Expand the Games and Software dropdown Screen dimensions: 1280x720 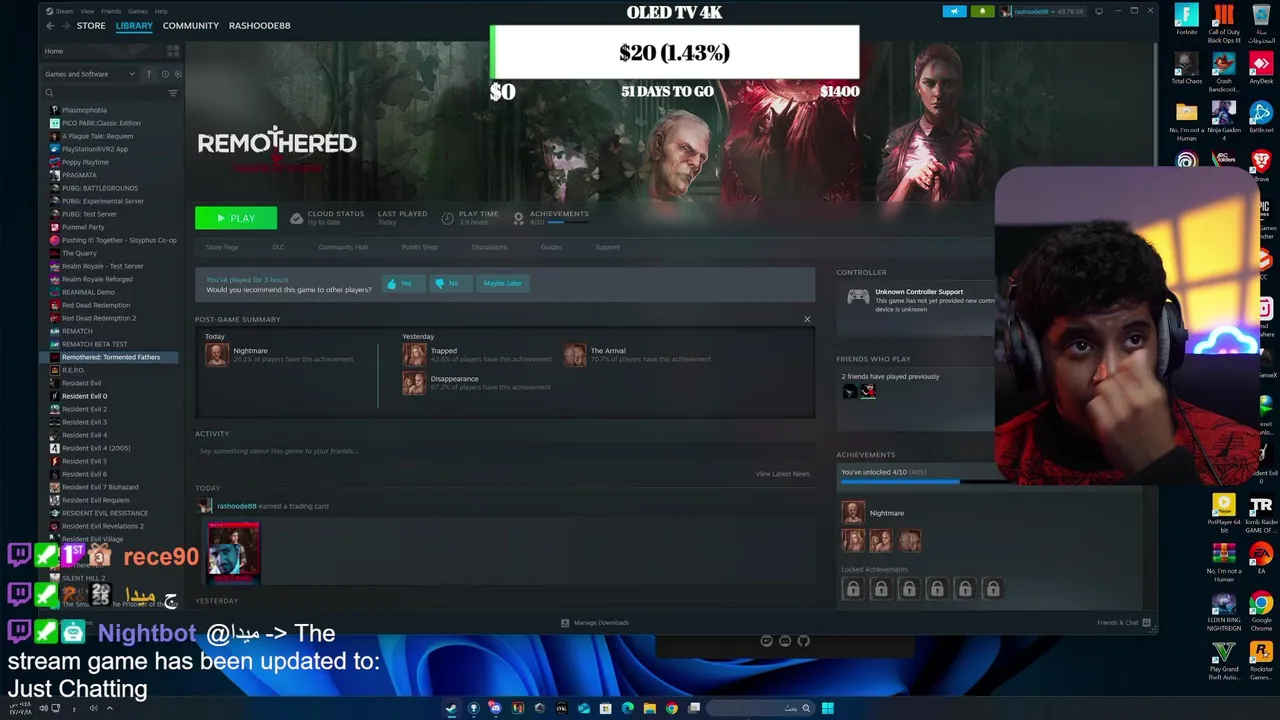pyautogui.click(x=90, y=74)
